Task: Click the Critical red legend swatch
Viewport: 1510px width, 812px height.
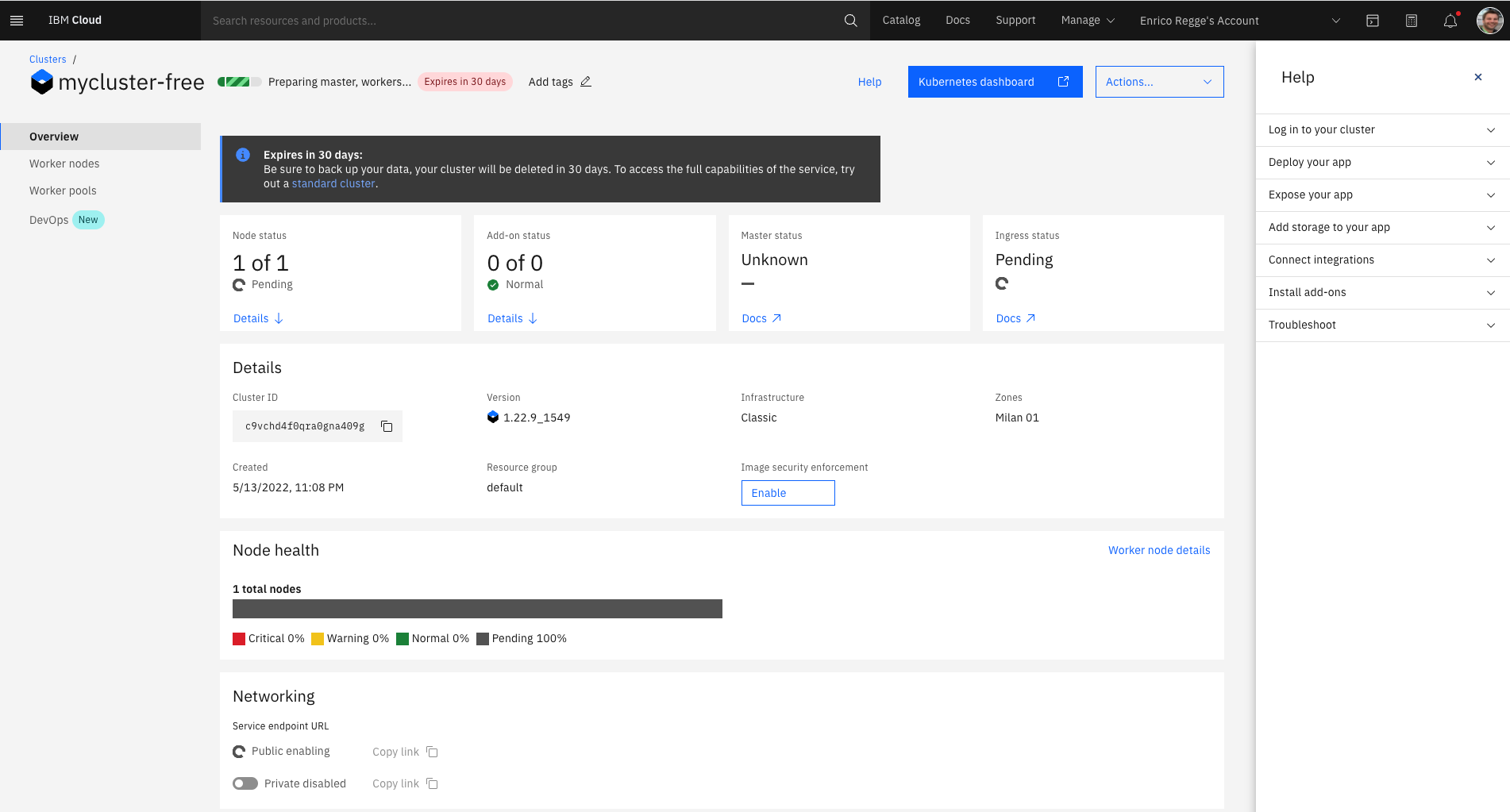Action: [239, 639]
